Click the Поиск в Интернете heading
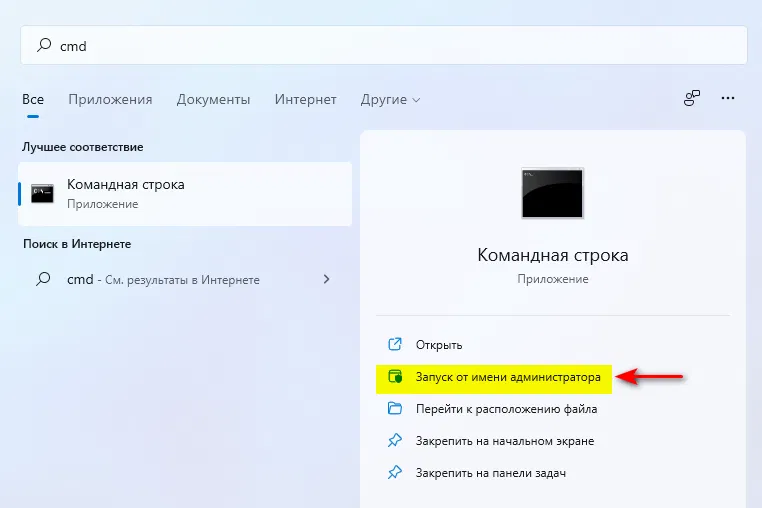Screen dimensions: 762x508 (x=77, y=244)
